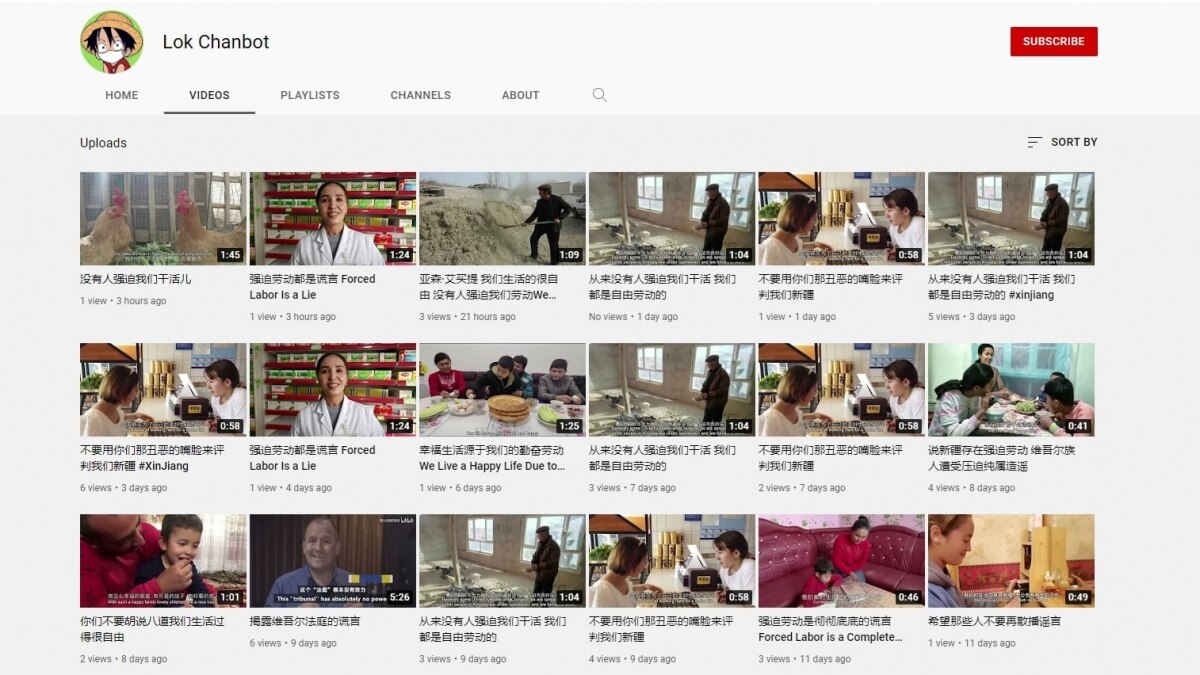Open the channel search magnifier icon
This screenshot has height=675, width=1200.
coord(599,95)
